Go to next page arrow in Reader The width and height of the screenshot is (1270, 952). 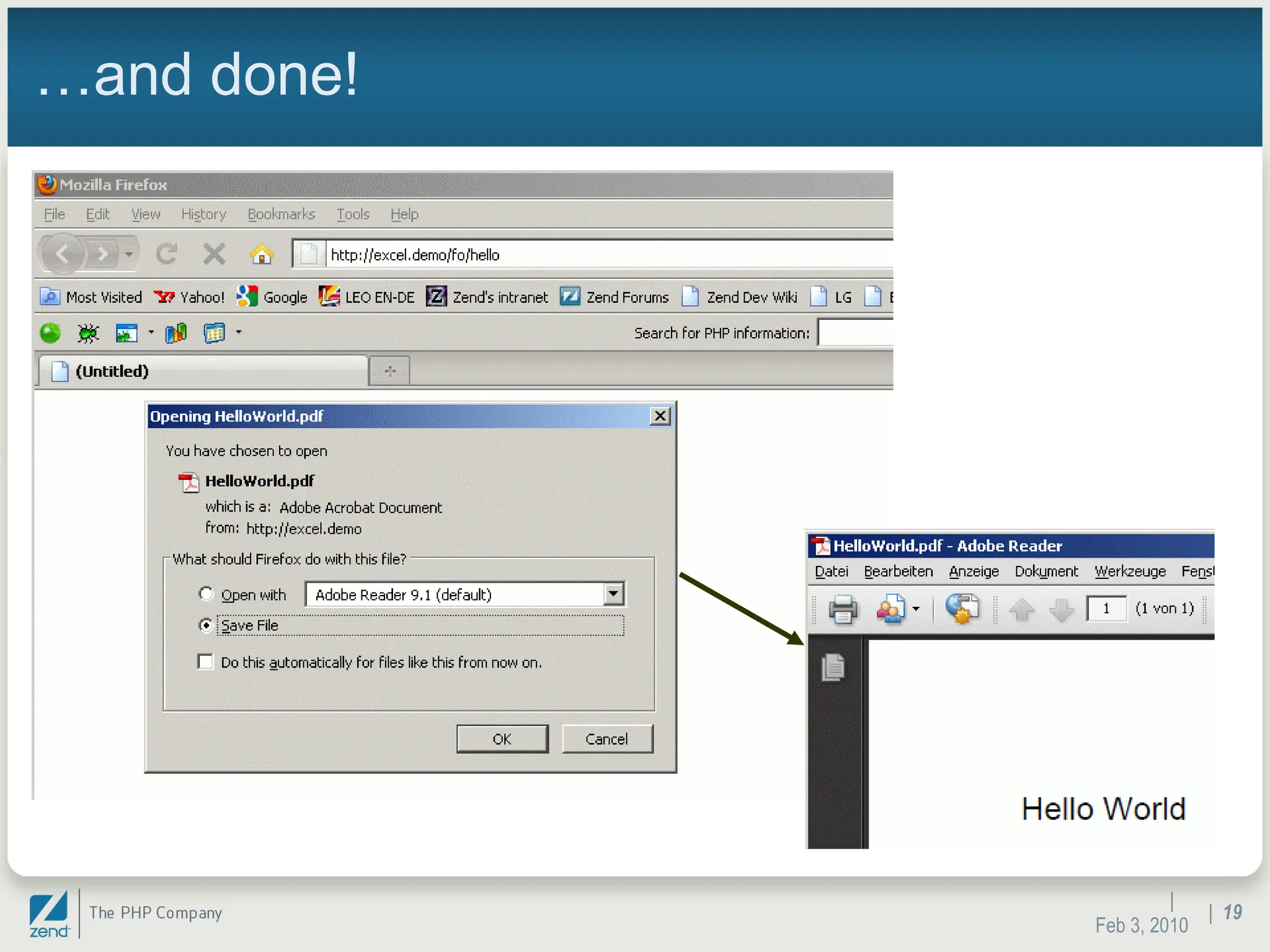(1062, 609)
